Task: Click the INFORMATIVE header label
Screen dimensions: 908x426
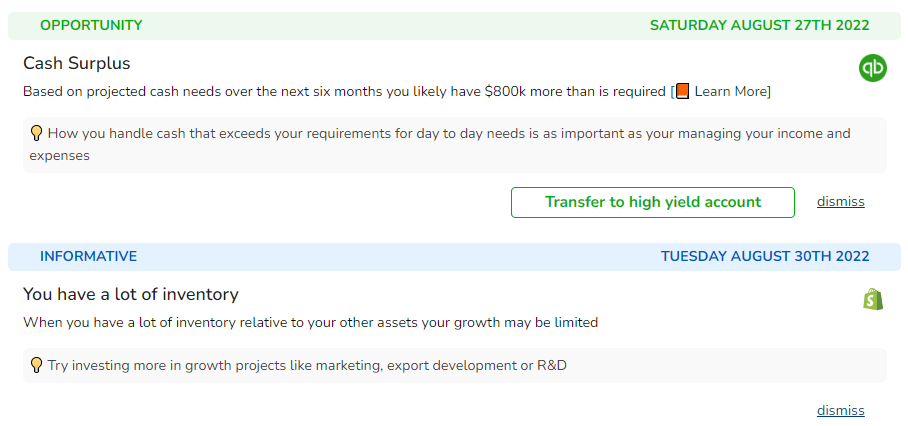Action: click(89, 256)
